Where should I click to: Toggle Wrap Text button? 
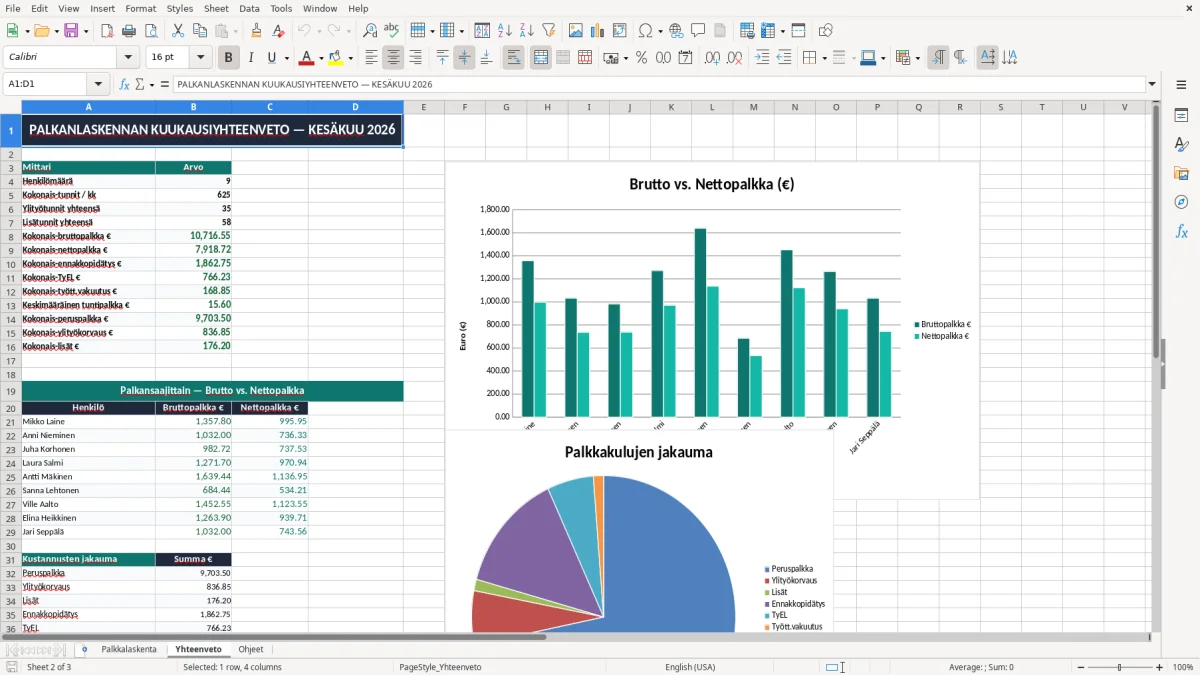click(x=513, y=57)
